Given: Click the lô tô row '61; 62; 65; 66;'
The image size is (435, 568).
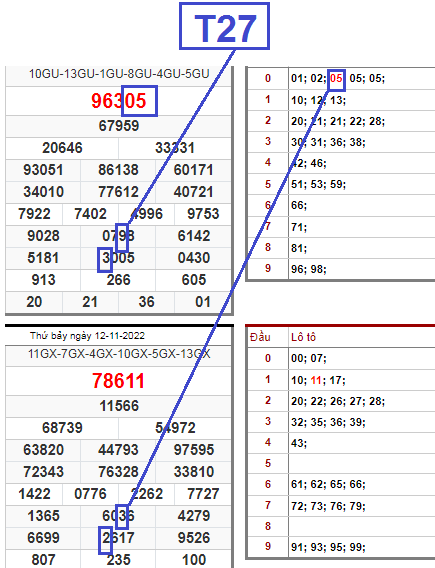Looking at the screenshot, I should pos(328,484).
